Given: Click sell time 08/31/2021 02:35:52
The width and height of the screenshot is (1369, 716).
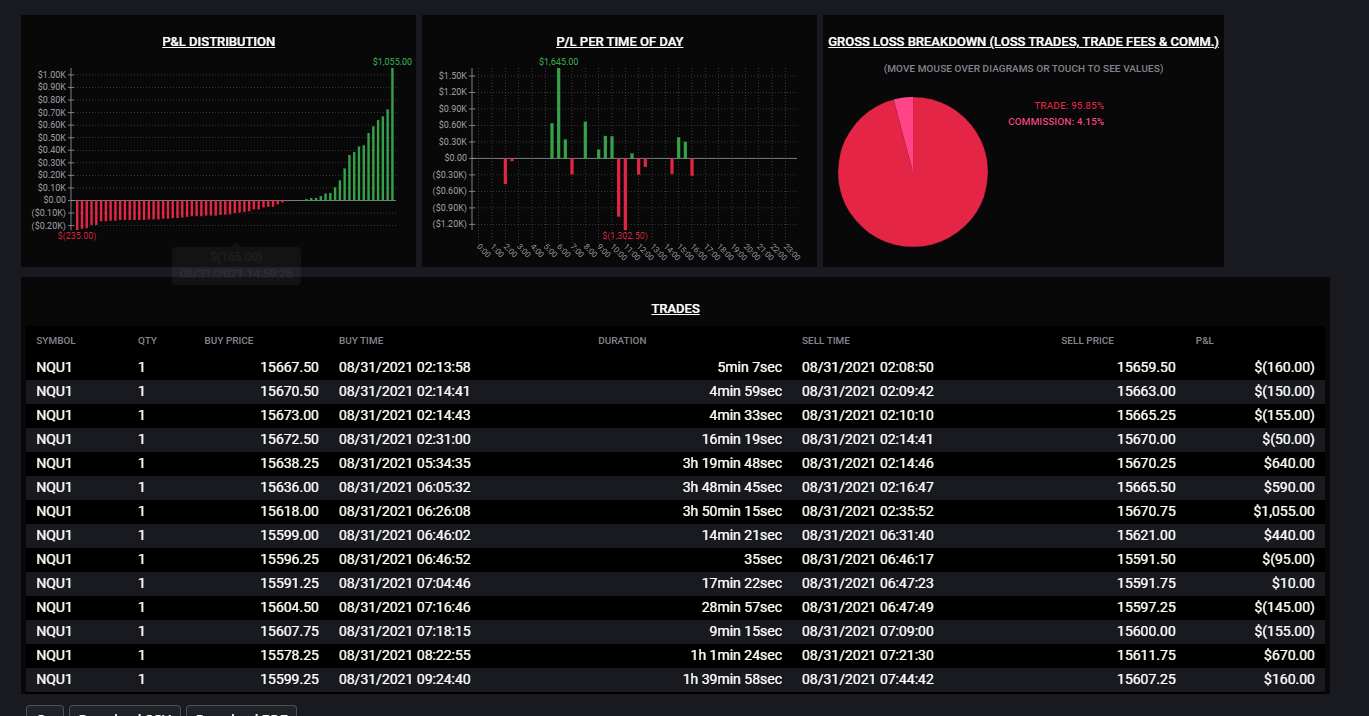Looking at the screenshot, I should (868, 511).
